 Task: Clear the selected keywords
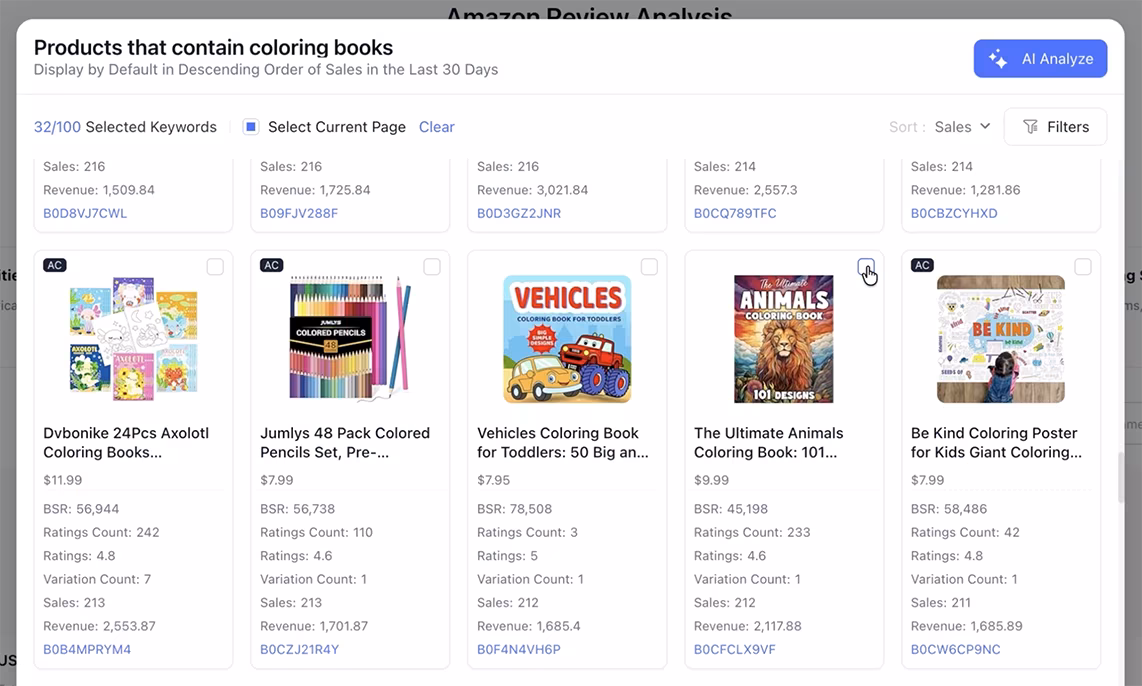436,127
